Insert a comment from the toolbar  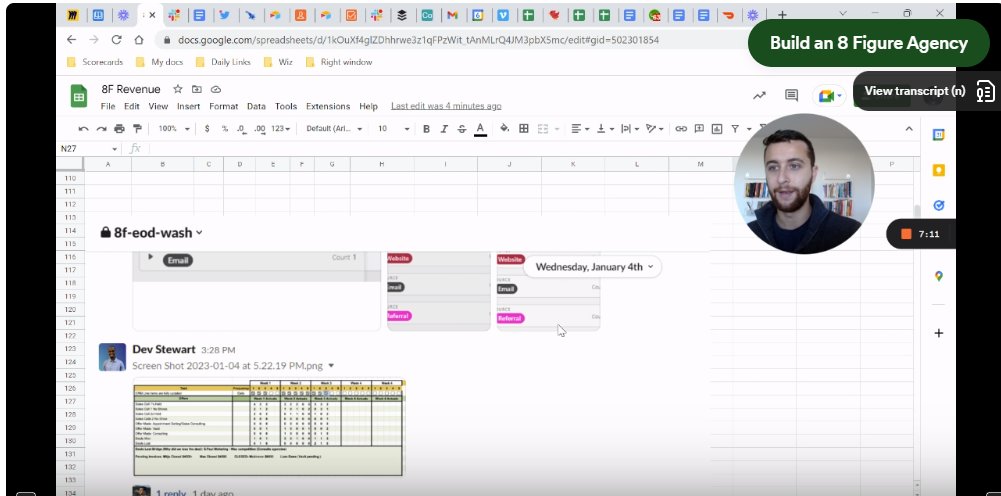click(x=699, y=129)
